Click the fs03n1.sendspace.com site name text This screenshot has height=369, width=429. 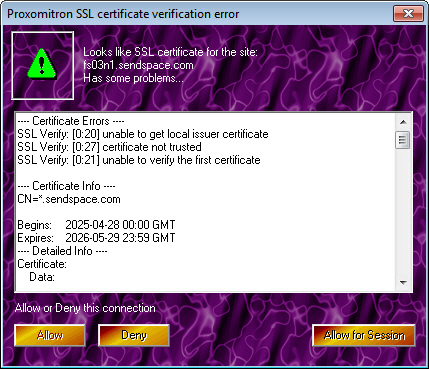click(x=138, y=65)
